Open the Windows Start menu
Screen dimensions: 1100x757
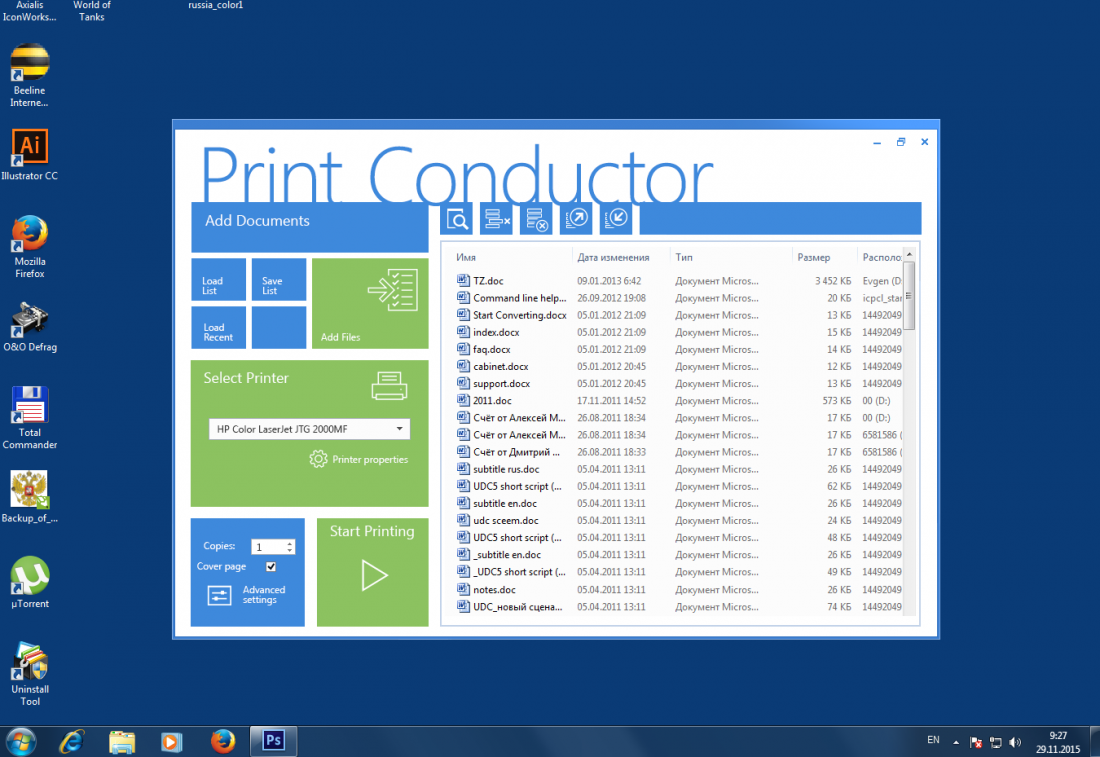20,742
